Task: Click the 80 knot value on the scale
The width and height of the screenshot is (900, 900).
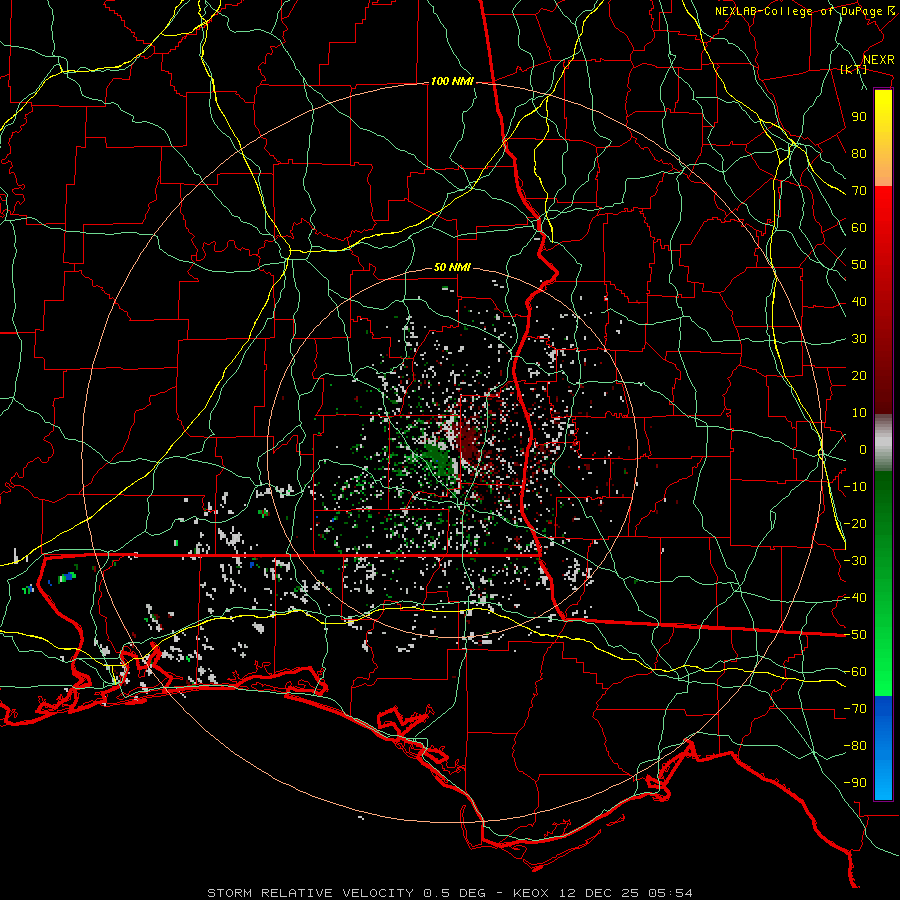Action: [x=859, y=154]
